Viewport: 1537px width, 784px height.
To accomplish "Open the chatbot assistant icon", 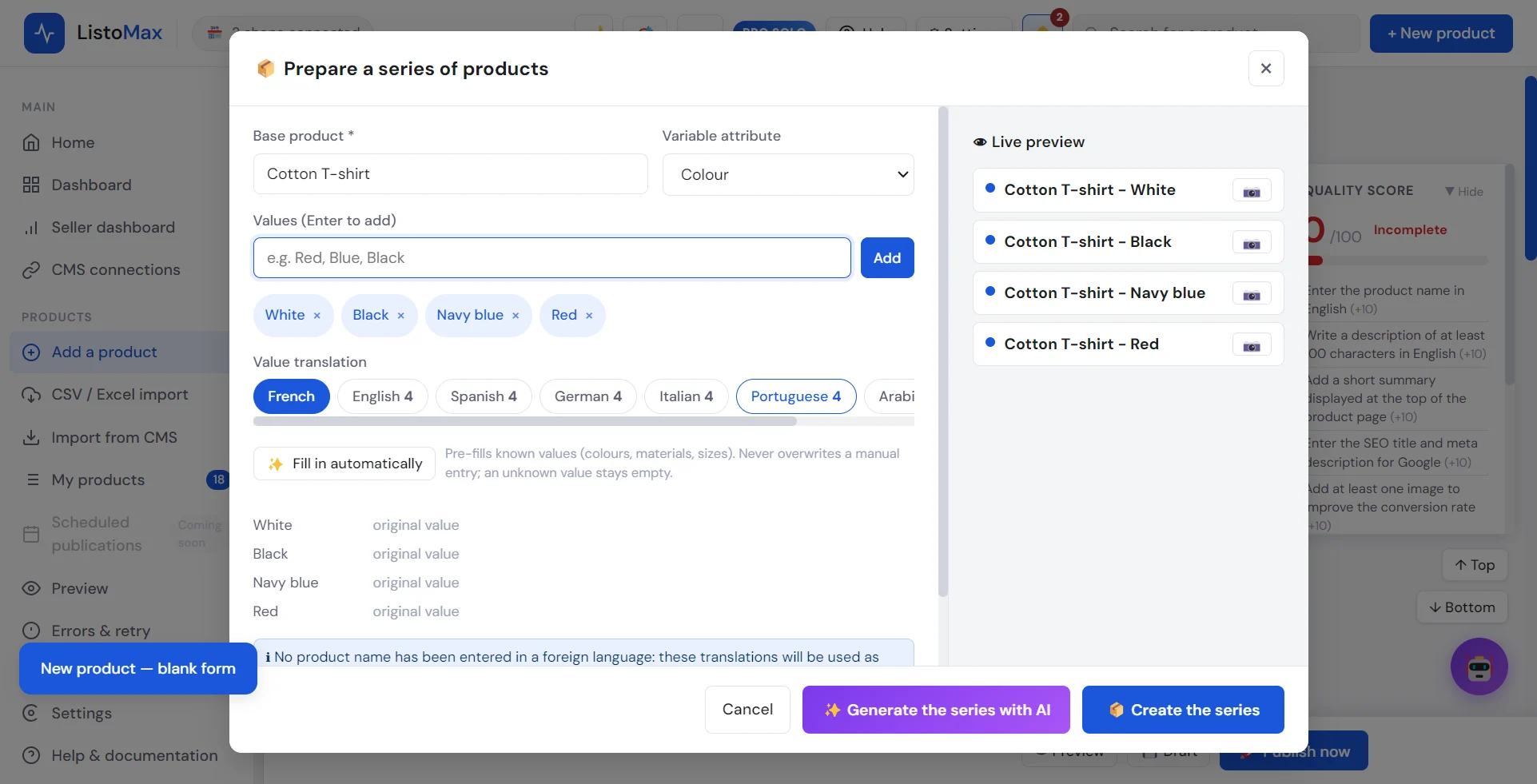I will [1479, 667].
